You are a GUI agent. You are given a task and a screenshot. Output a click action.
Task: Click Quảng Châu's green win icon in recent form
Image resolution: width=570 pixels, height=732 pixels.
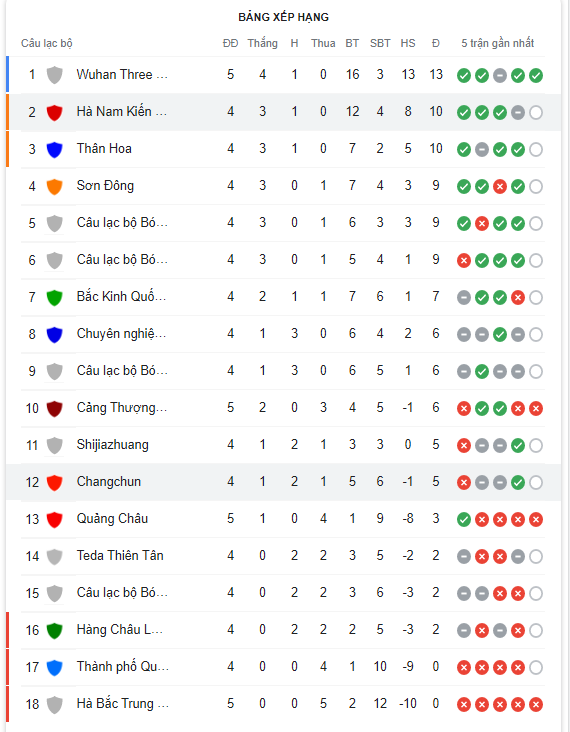(464, 520)
